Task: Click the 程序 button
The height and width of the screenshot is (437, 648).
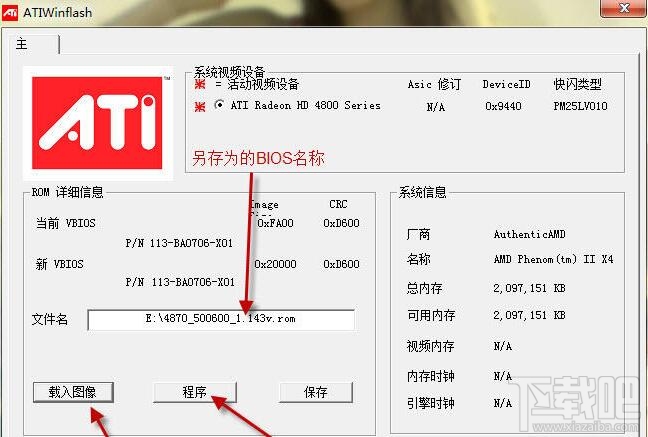Action: [195, 392]
